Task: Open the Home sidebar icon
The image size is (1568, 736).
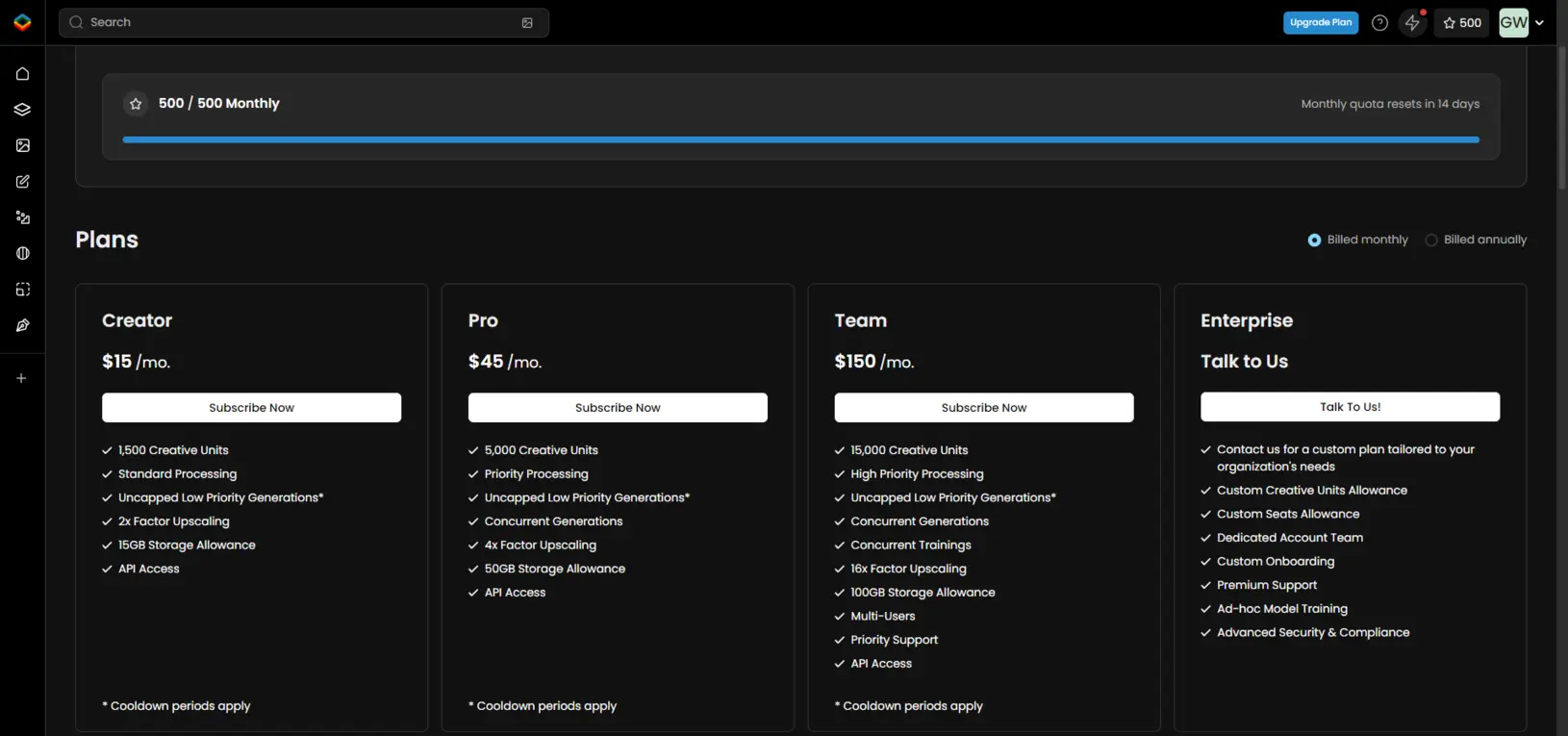Action: coord(22,74)
